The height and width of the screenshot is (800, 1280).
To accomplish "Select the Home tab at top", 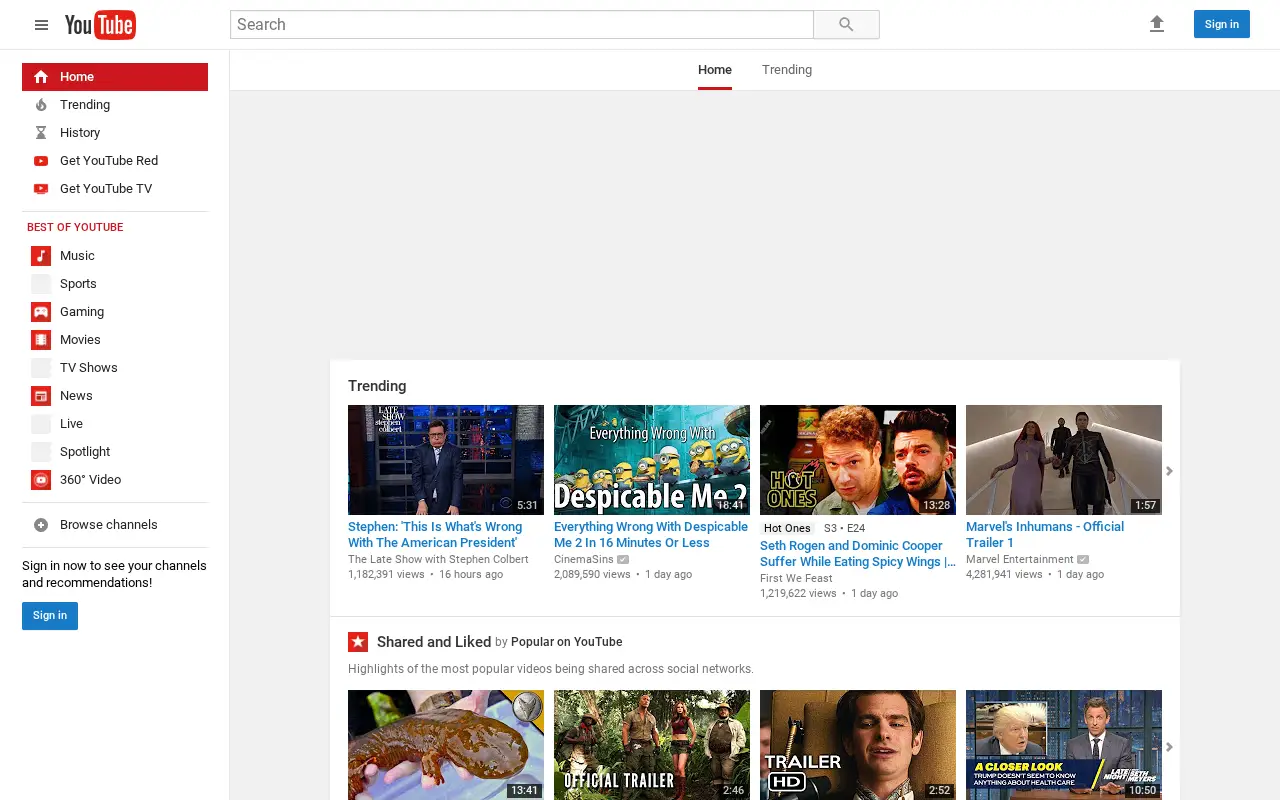I will [715, 70].
